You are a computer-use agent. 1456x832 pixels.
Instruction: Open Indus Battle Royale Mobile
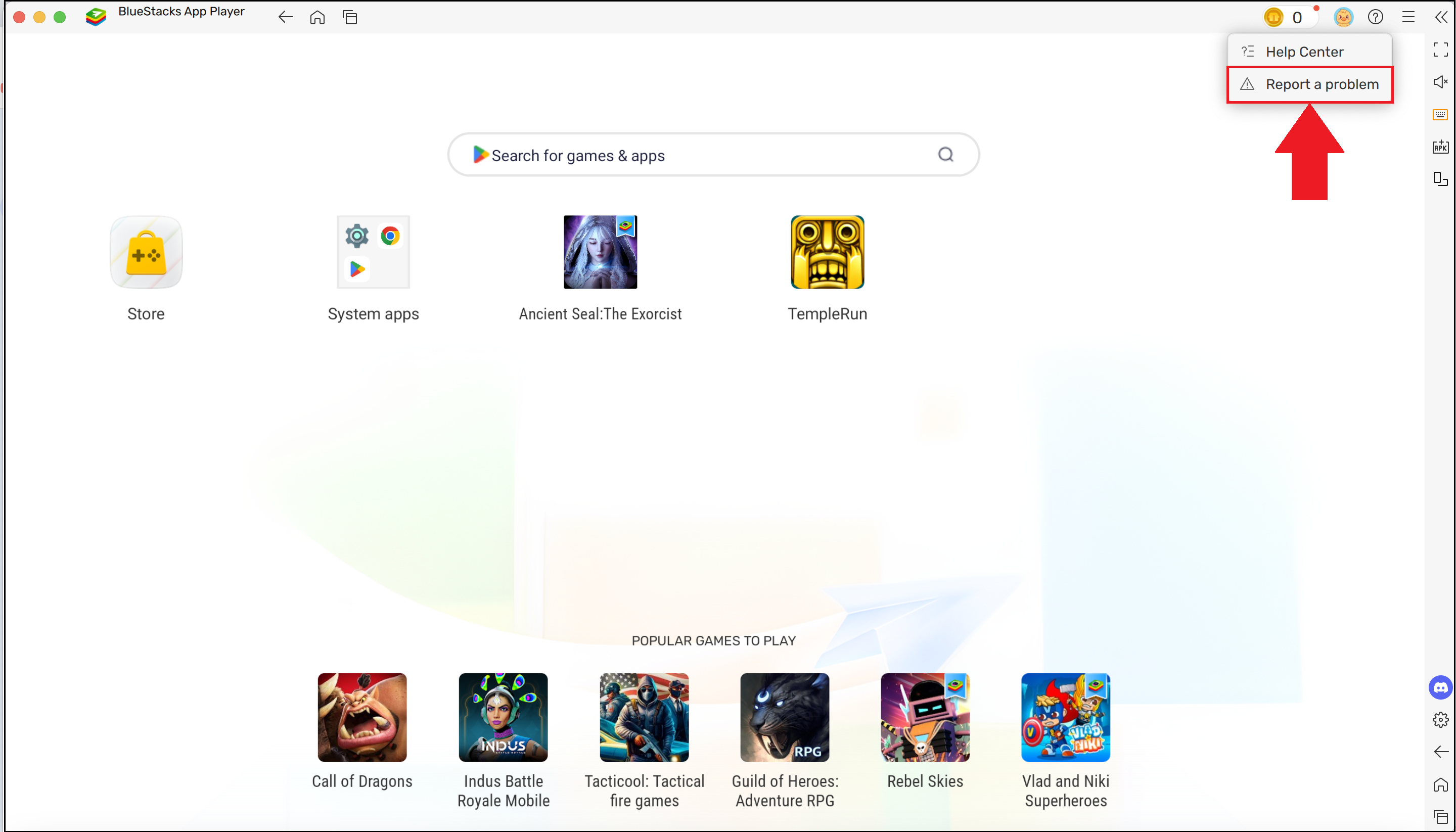pyautogui.click(x=503, y=717)
